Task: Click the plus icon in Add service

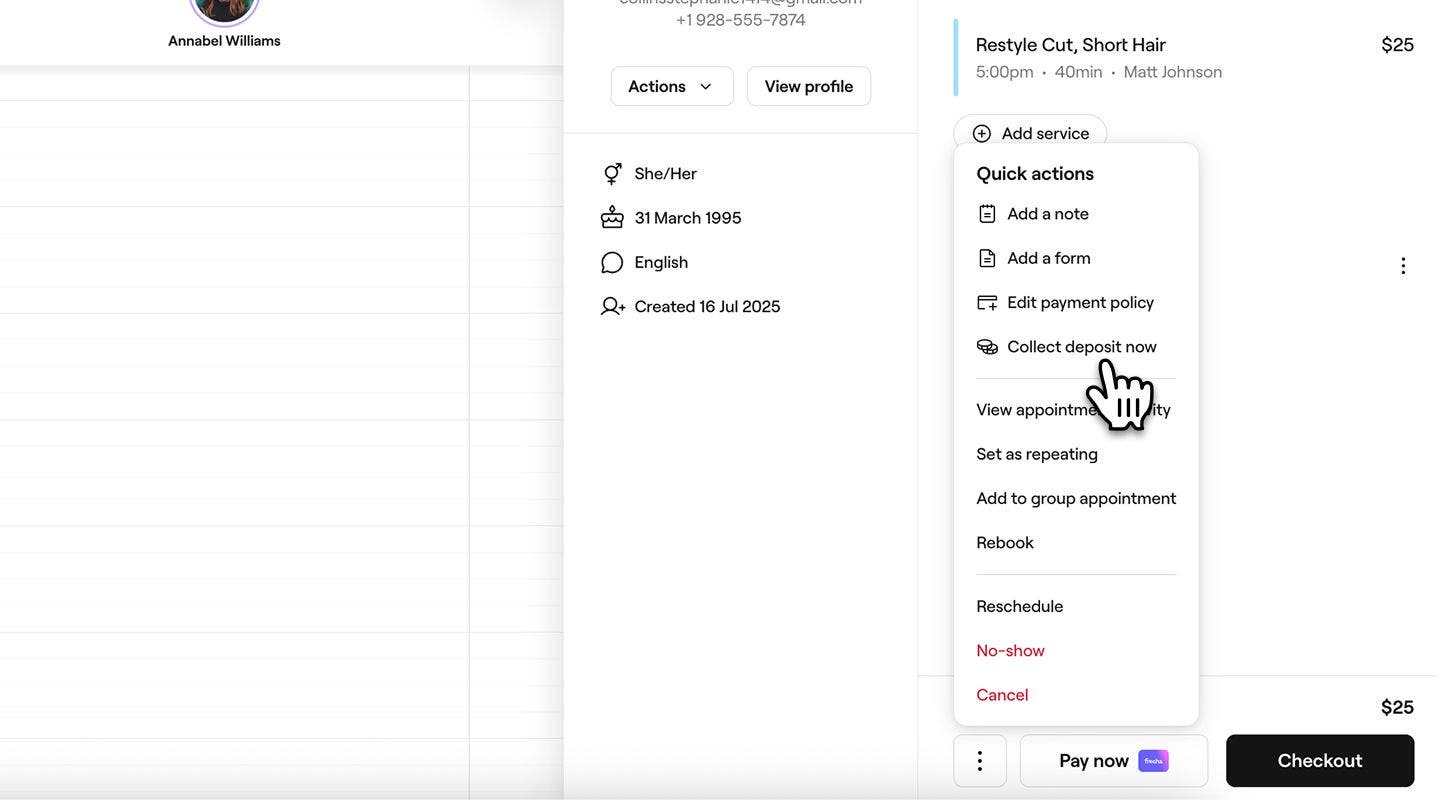Action: [982, 134]
